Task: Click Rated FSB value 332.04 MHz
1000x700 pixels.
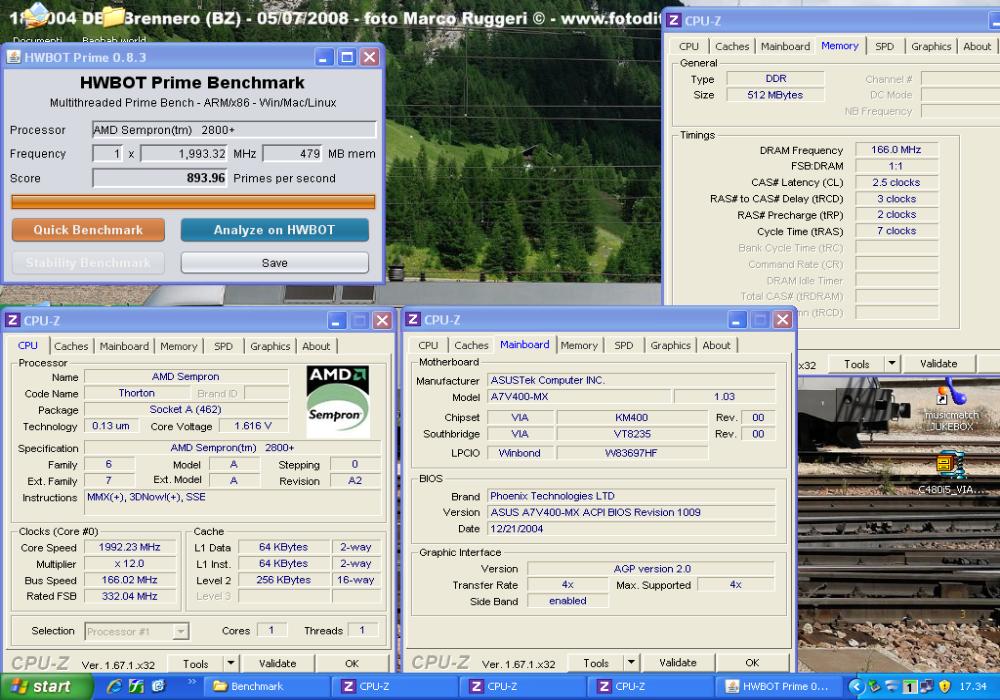Action: [x=129, y=596]
